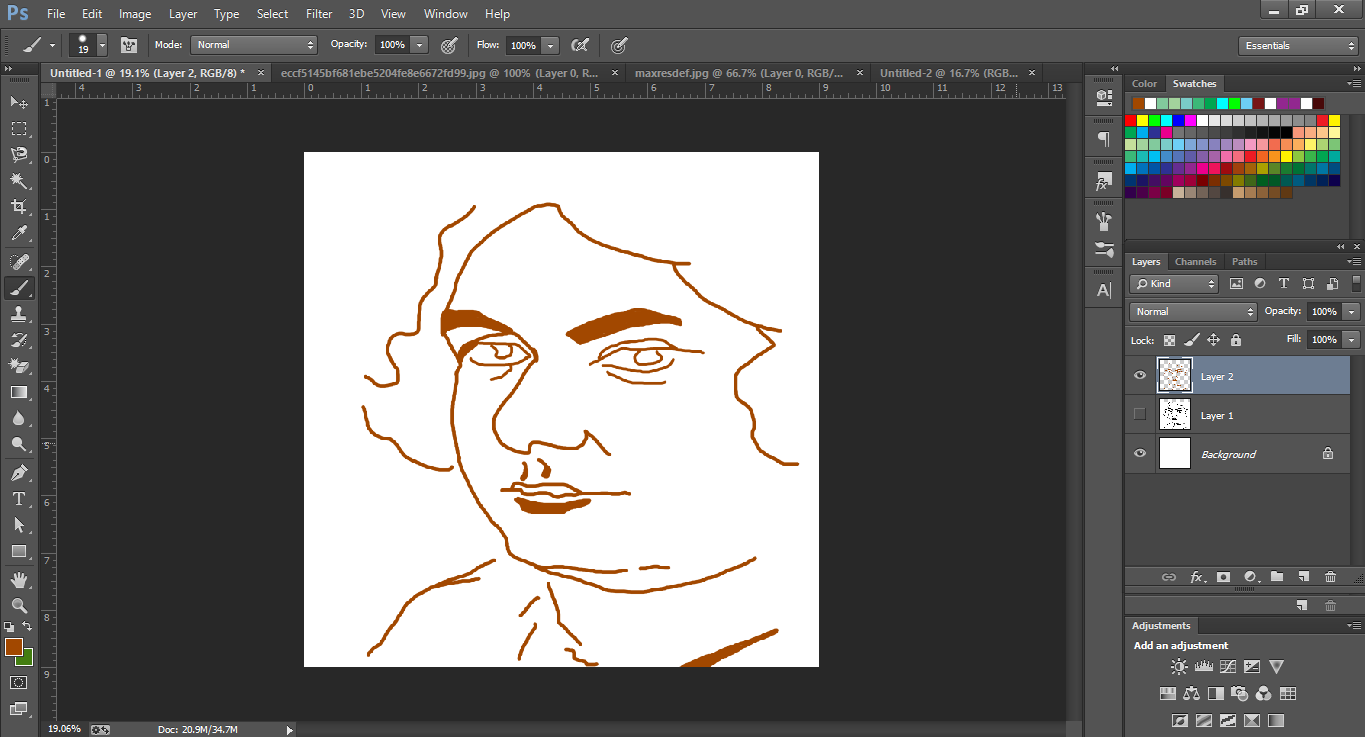Toggle lock transparent pixels
The image size is (1365, 737).
click(x=1169, y=340)
